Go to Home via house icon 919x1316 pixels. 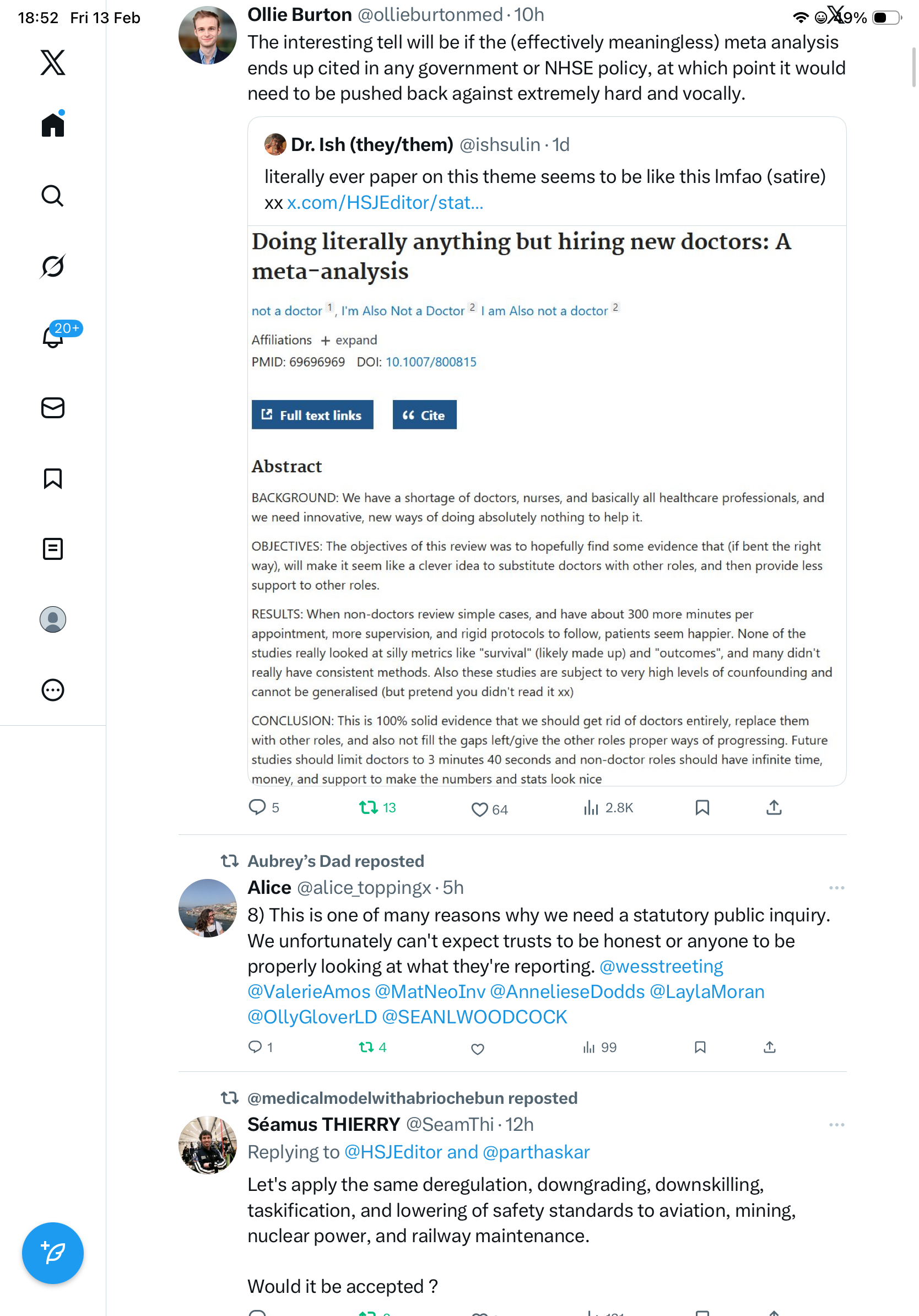point(53,125)
